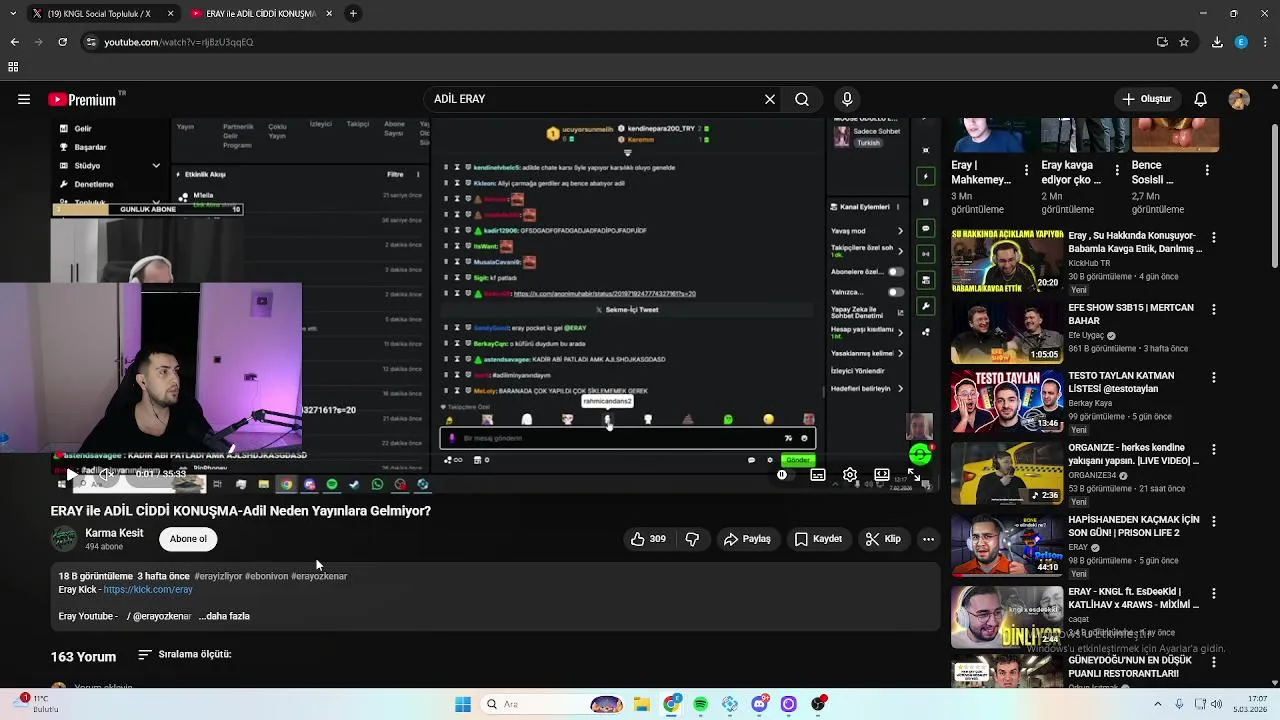The image size is (1280, 720).
Task: Toggle autoplay switch in player
Action: pyautogui.click(x=784, y=475)
